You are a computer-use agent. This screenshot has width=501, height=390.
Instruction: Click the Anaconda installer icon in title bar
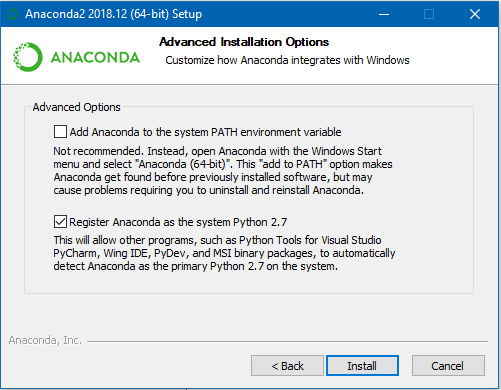(12, 14)
